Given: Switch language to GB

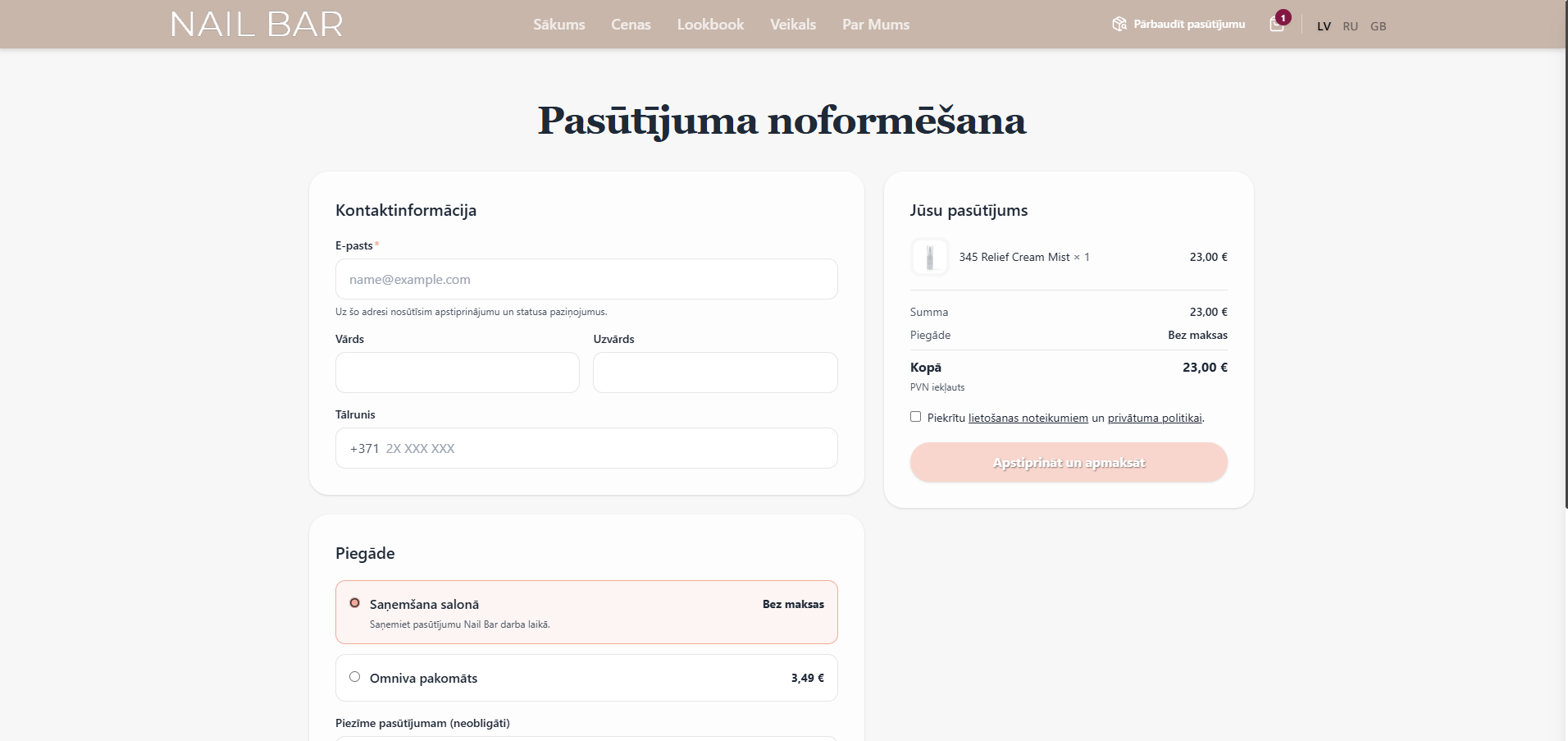Looking at the screenshot, I should pyautogui.click(x=1379, y=26).
